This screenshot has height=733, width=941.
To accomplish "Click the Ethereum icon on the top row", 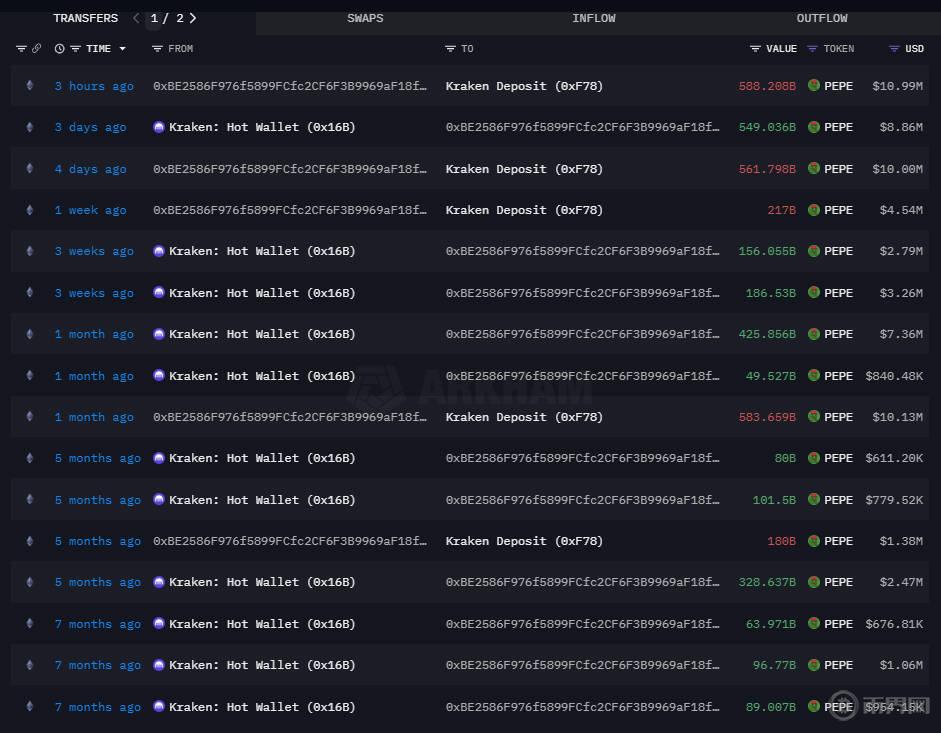I will pyautogui.click(x=29, y=86).
